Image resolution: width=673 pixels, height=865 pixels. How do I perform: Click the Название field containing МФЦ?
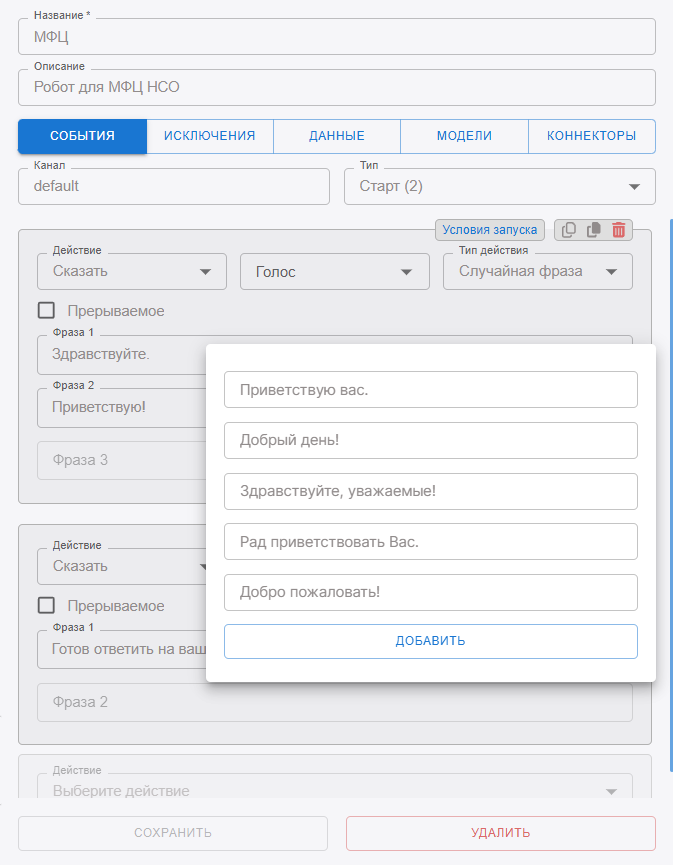click(336, 37)
